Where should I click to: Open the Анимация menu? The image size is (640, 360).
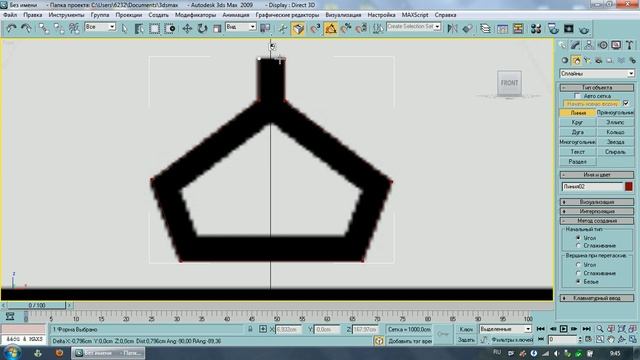point(236,15)
